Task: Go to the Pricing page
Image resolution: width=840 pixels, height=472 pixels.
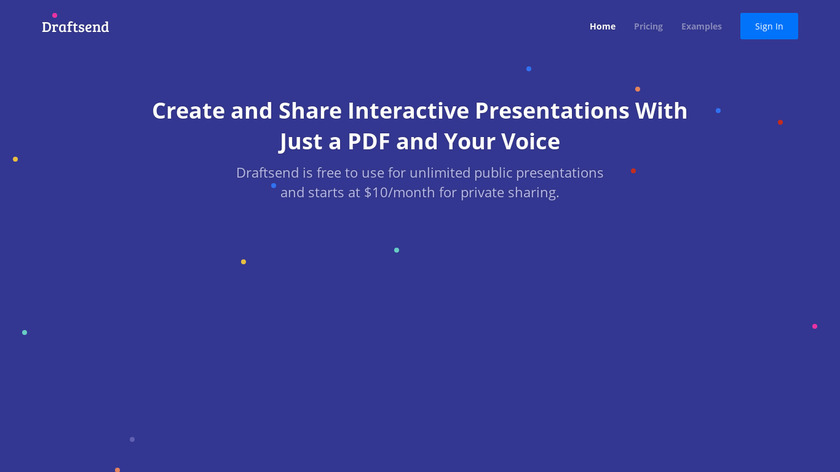Action: click(x=648, y=26)
